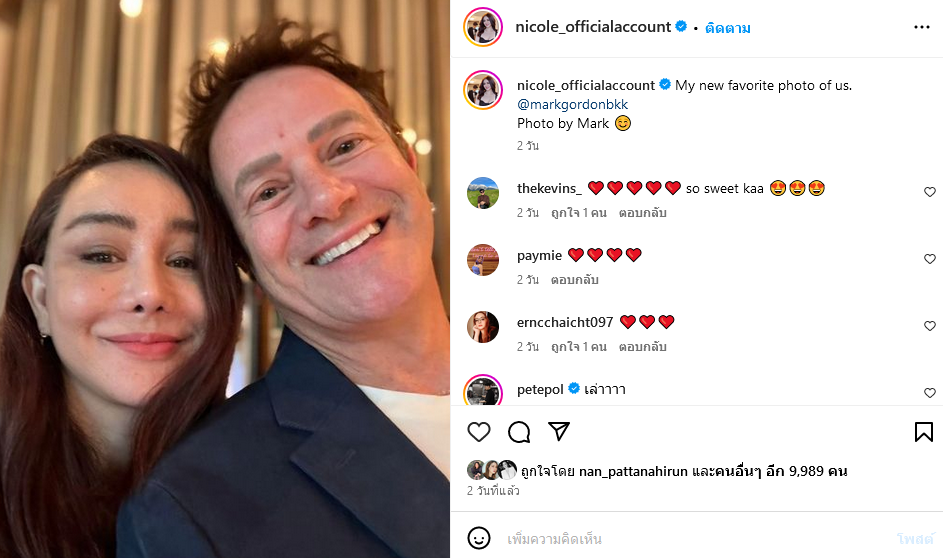Open thekevins_ profile avatar
943x558 pixels.
(483, 193)
